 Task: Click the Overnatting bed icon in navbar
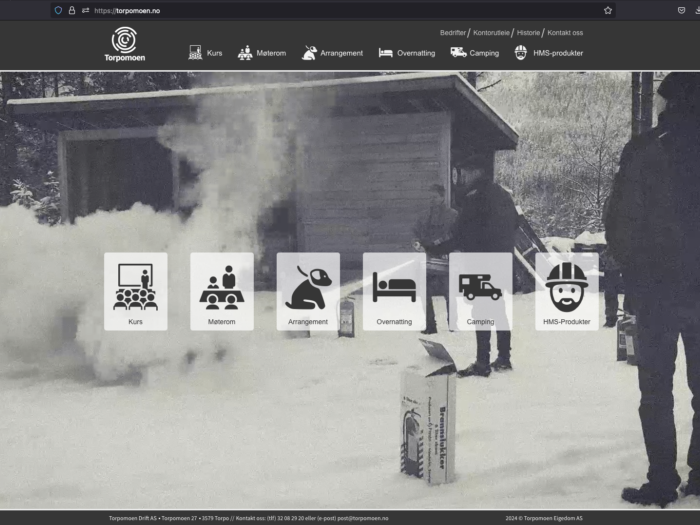(386, 53)
